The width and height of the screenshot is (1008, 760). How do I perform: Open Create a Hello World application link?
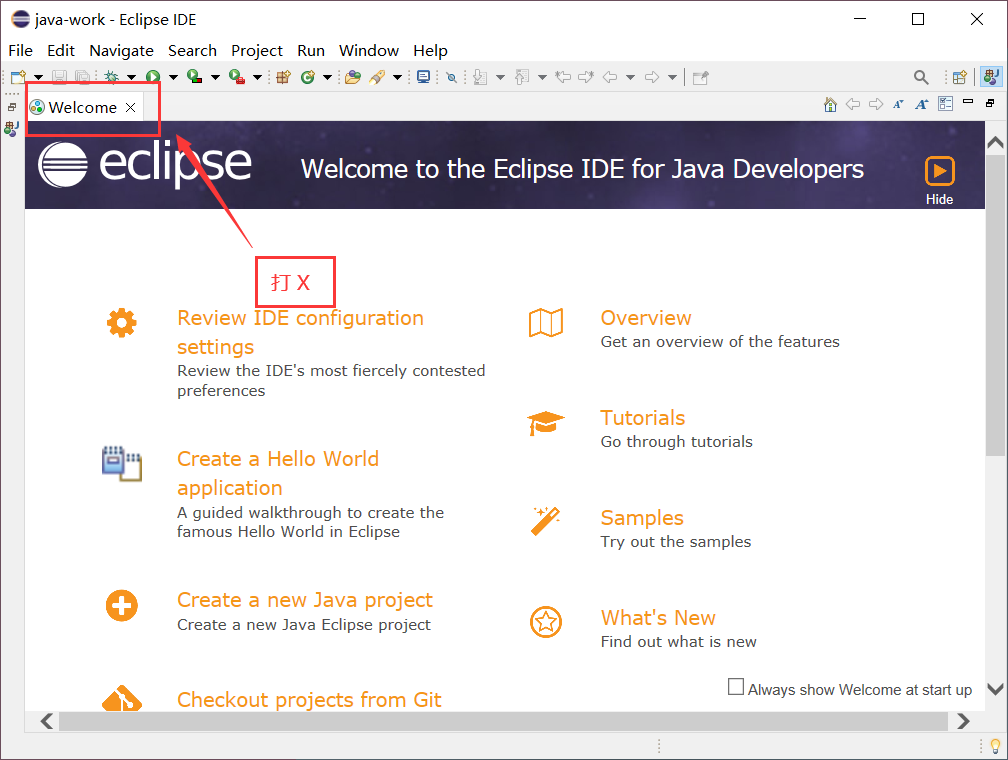click(x=278, y=473)
